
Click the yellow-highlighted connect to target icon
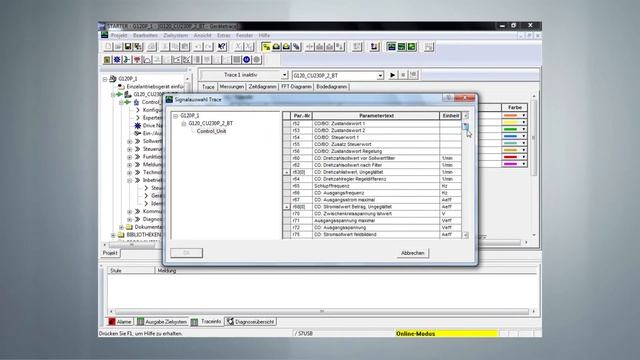pos(266,47)
